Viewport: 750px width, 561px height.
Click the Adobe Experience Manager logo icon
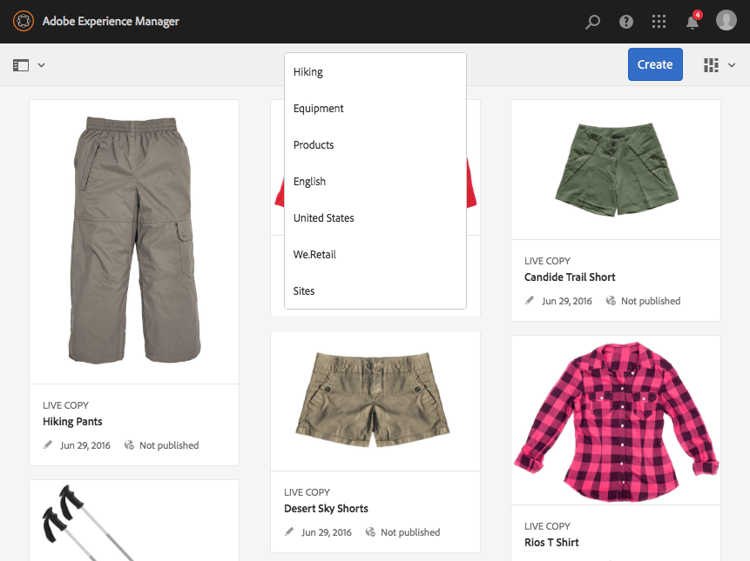(23, 21)
